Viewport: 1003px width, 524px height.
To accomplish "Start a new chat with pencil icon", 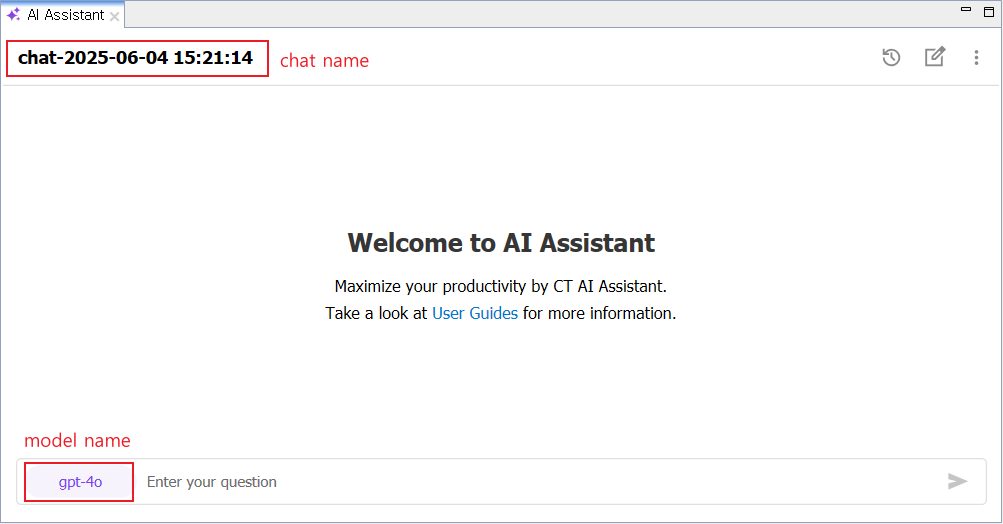I will [x=935, y=57].
